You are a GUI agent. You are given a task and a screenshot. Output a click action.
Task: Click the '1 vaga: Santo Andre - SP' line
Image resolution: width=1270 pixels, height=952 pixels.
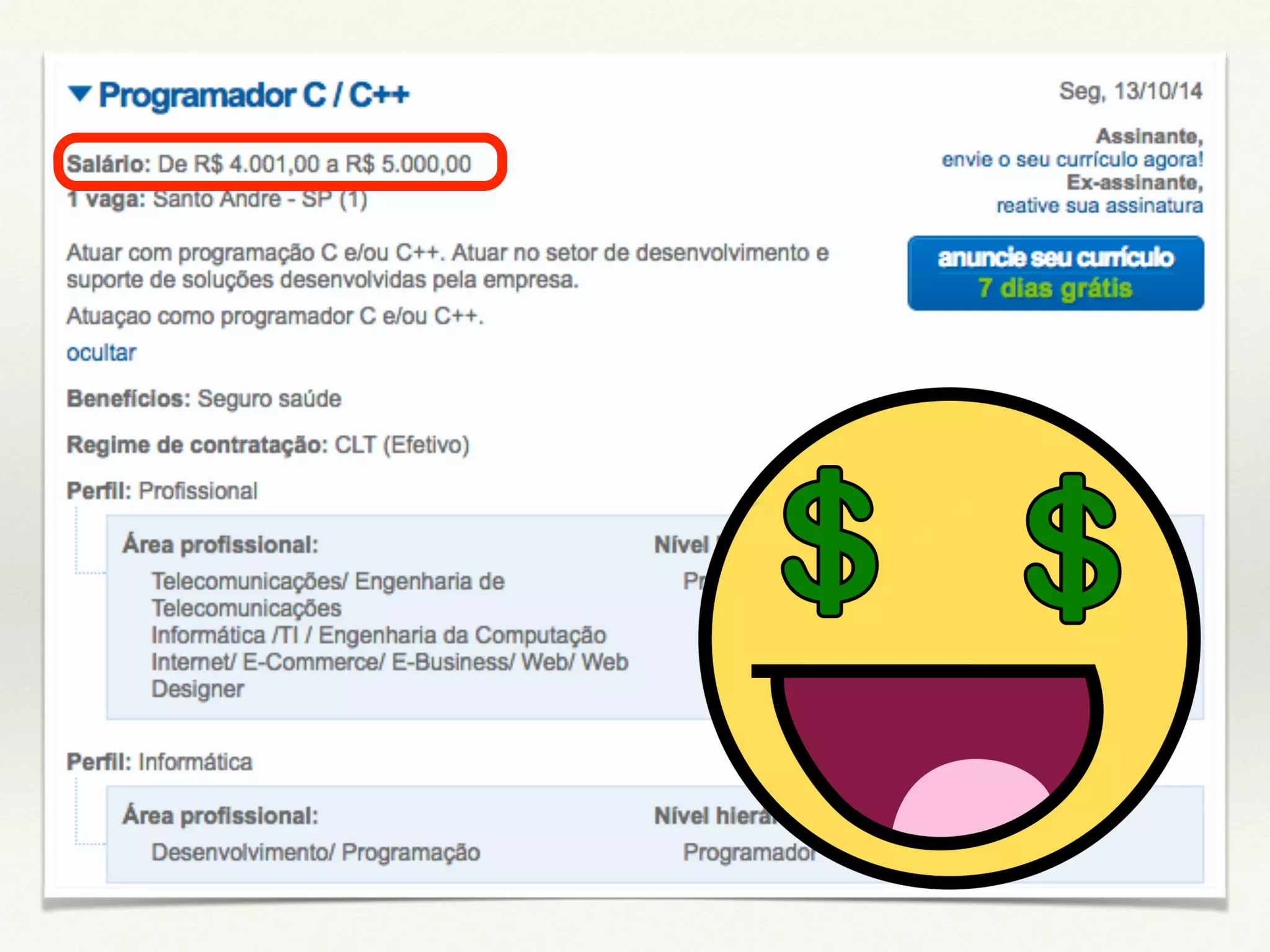click(217, 200)
